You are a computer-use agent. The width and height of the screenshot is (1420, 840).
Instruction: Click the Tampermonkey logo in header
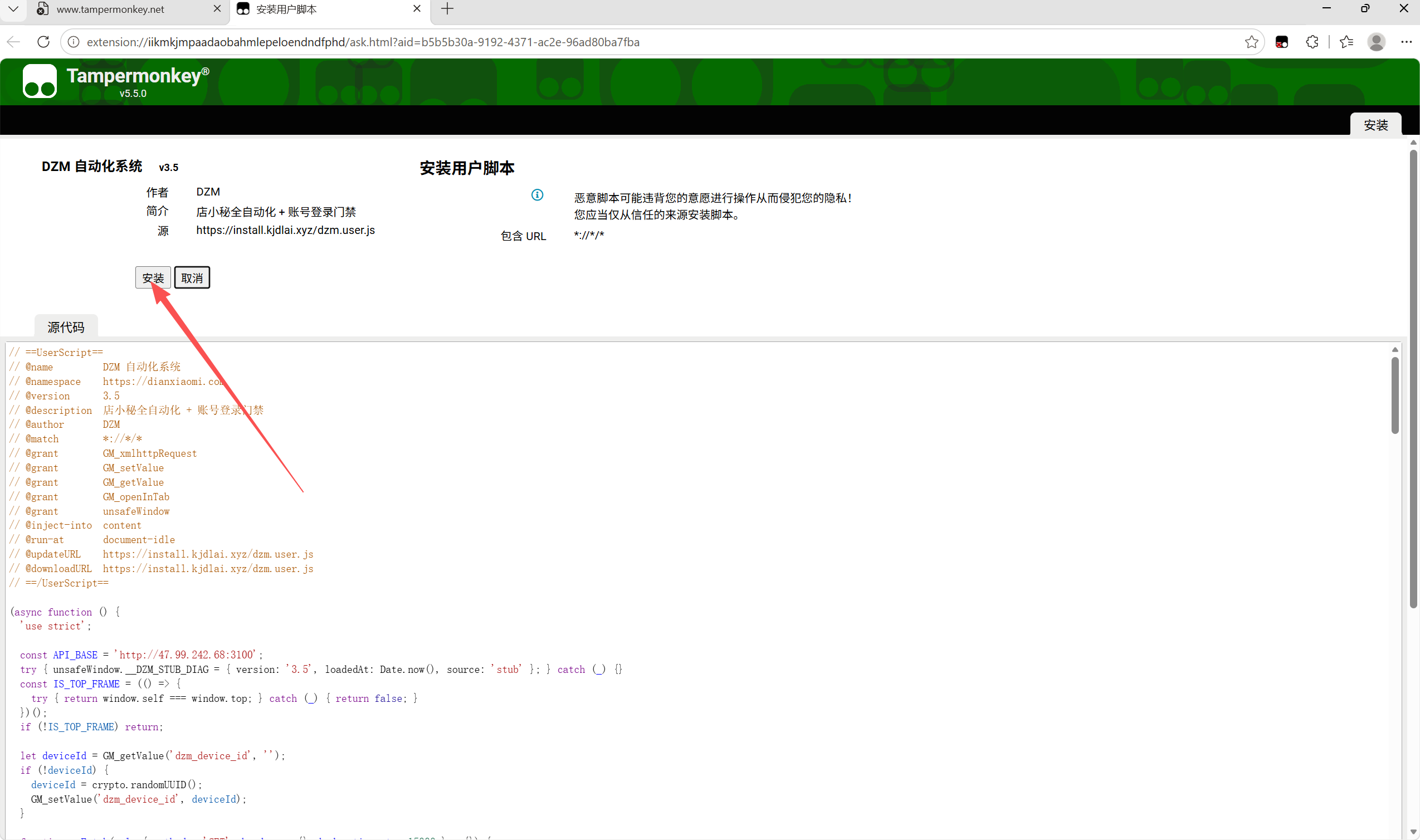click(x=40, y=81)
